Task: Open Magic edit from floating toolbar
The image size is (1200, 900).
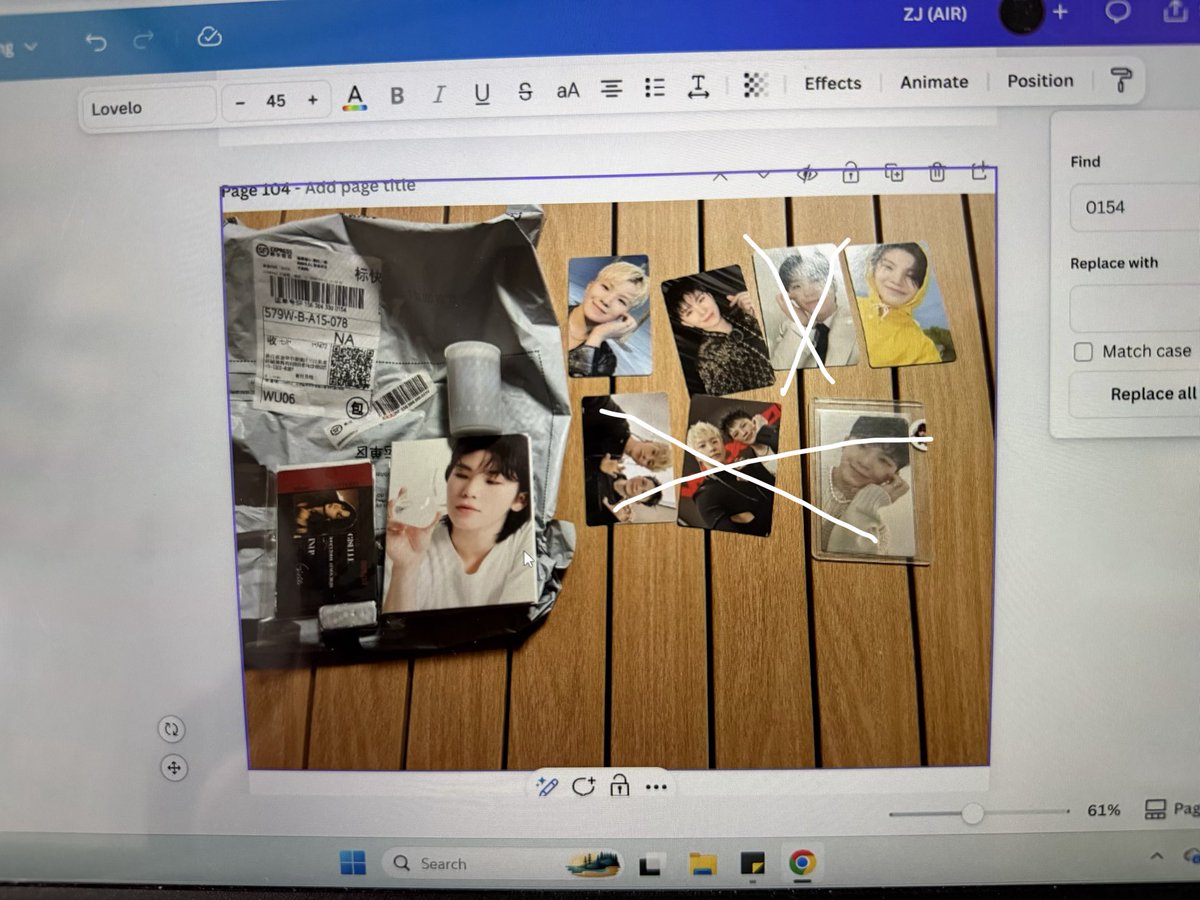Action: pos(546,786)
